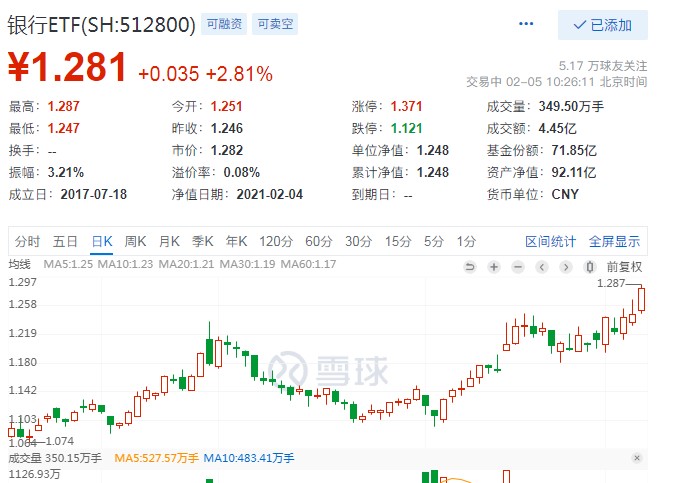The width and height of the screenshot is (679, 483).
Task: Click the 银行ETF(SH:512800) title
Action: [x=101, y=25]
